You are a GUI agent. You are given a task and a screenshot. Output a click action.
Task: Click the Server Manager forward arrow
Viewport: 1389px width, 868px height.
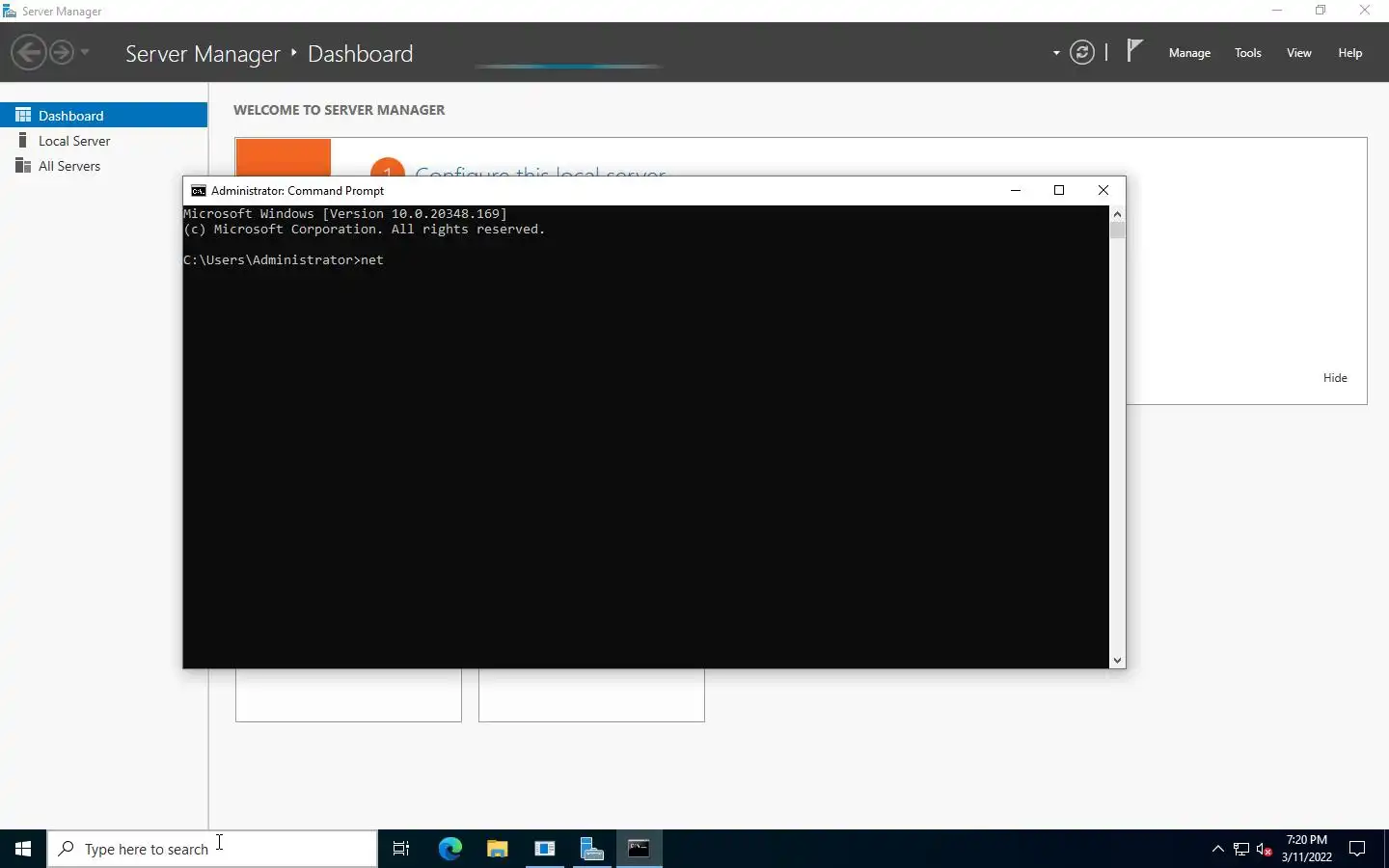tap(62, 52)
